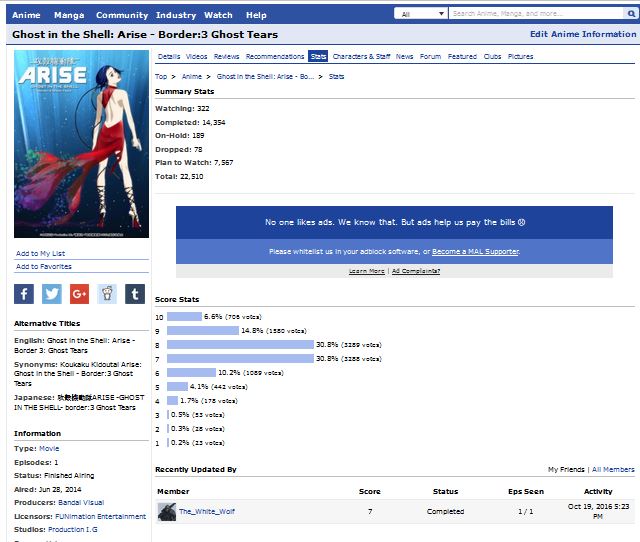Open the Anime navigation menu

[x=26, y=15]
